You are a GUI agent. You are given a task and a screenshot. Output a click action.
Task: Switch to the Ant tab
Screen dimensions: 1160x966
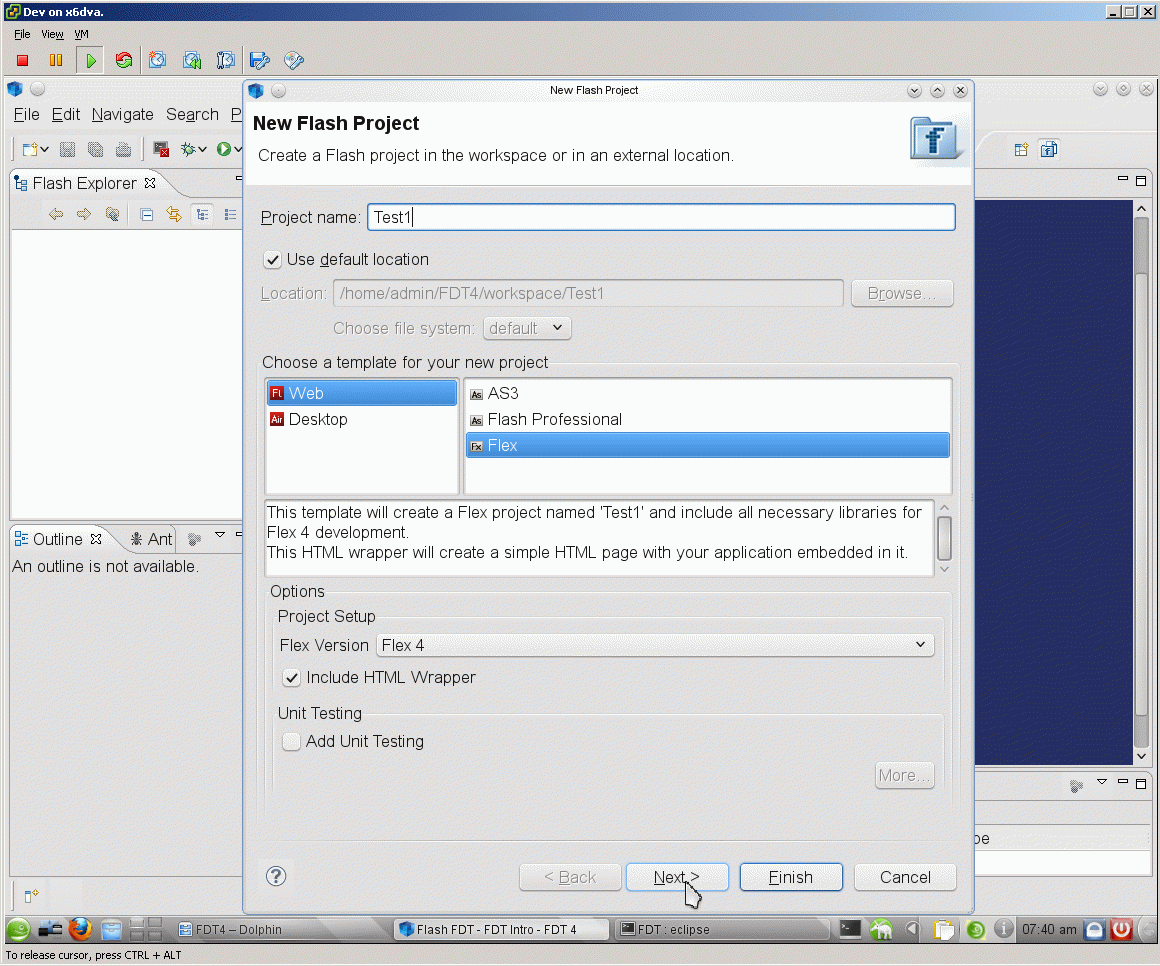pyautogui.click(x=152, y=539)
